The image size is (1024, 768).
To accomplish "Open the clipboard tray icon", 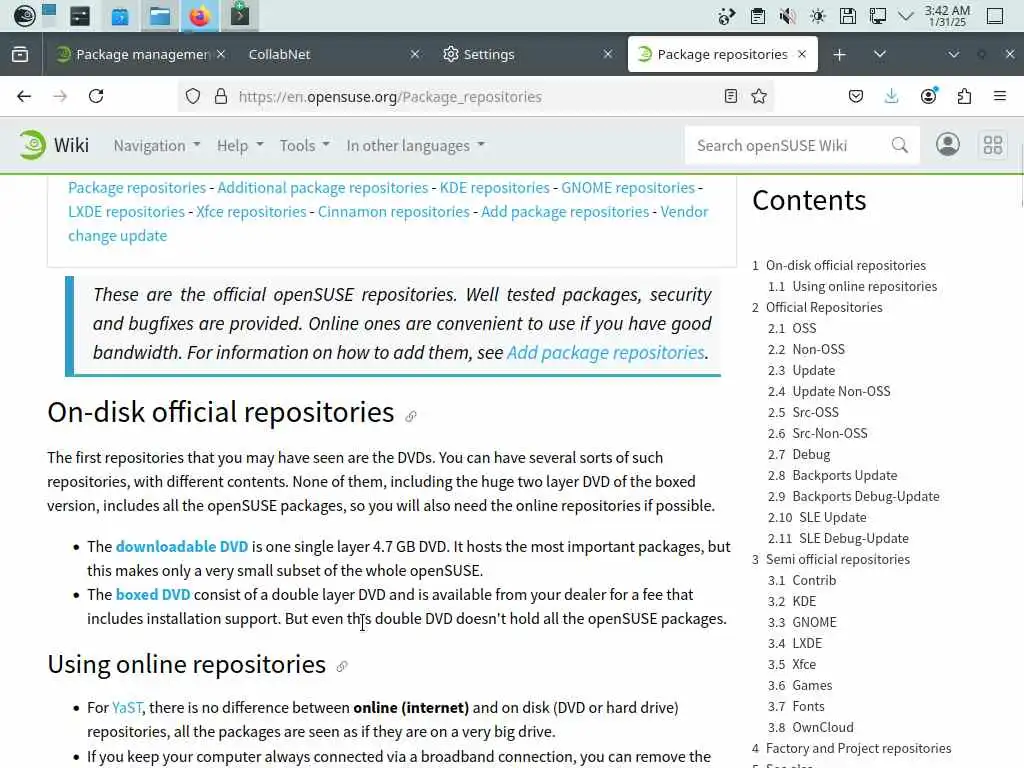I will tap(758, 16).
